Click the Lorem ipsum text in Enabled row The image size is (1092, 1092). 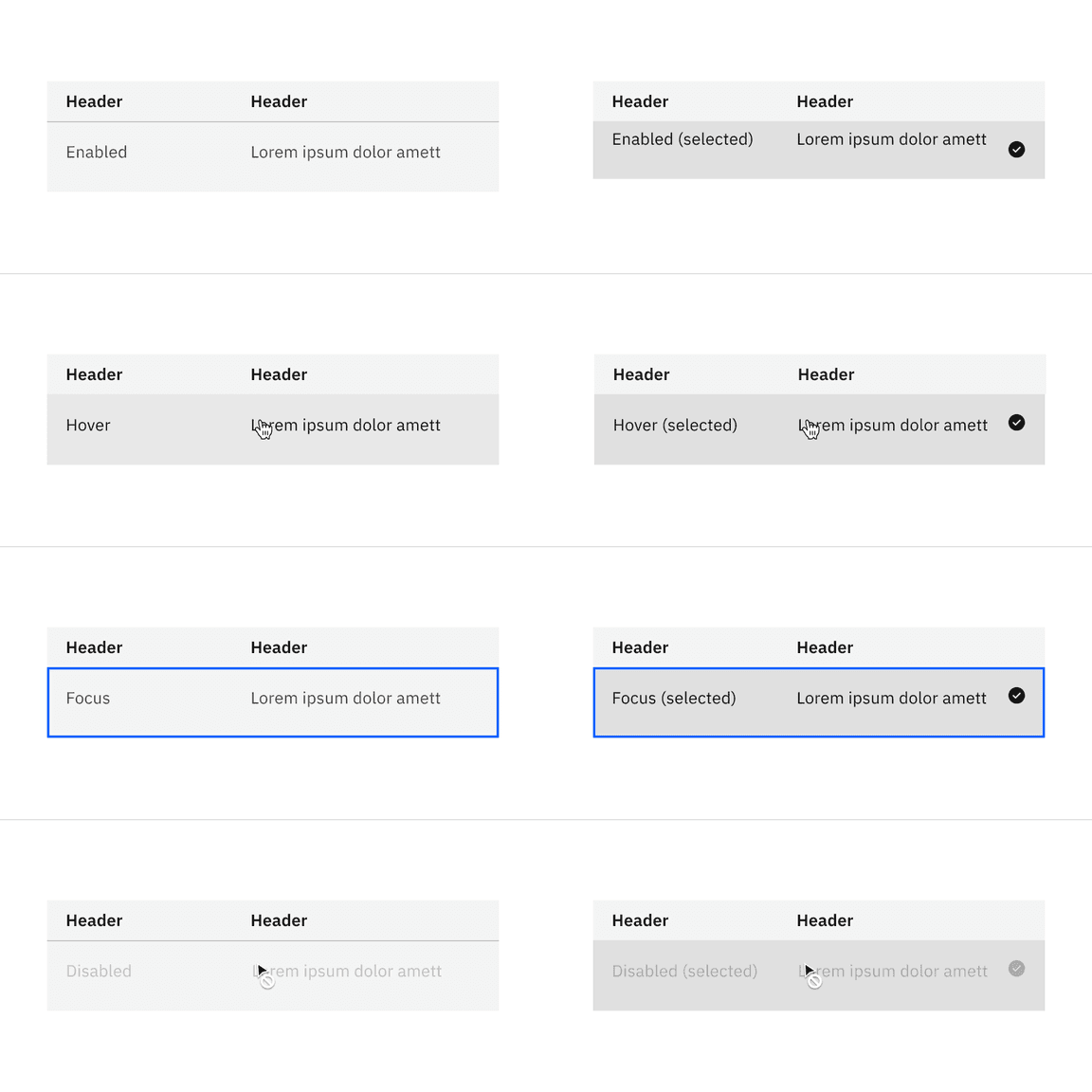click(345, 152)
